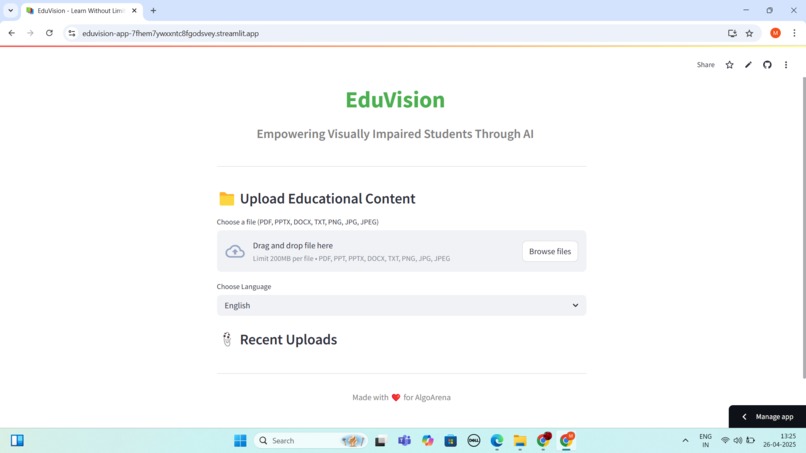Click the ENG IN language indicator
Image resolution: width=806 pixels, height=453 pixels.
[705, 441]
